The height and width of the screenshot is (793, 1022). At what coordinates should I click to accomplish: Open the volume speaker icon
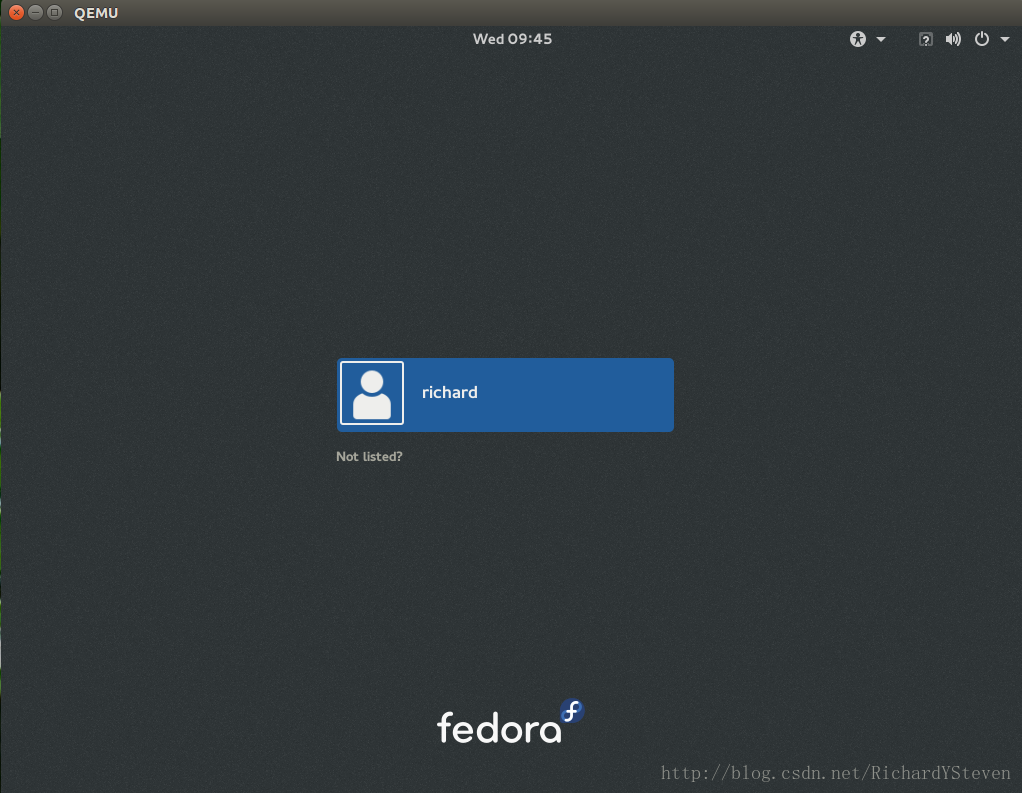[x=953, y=39]
